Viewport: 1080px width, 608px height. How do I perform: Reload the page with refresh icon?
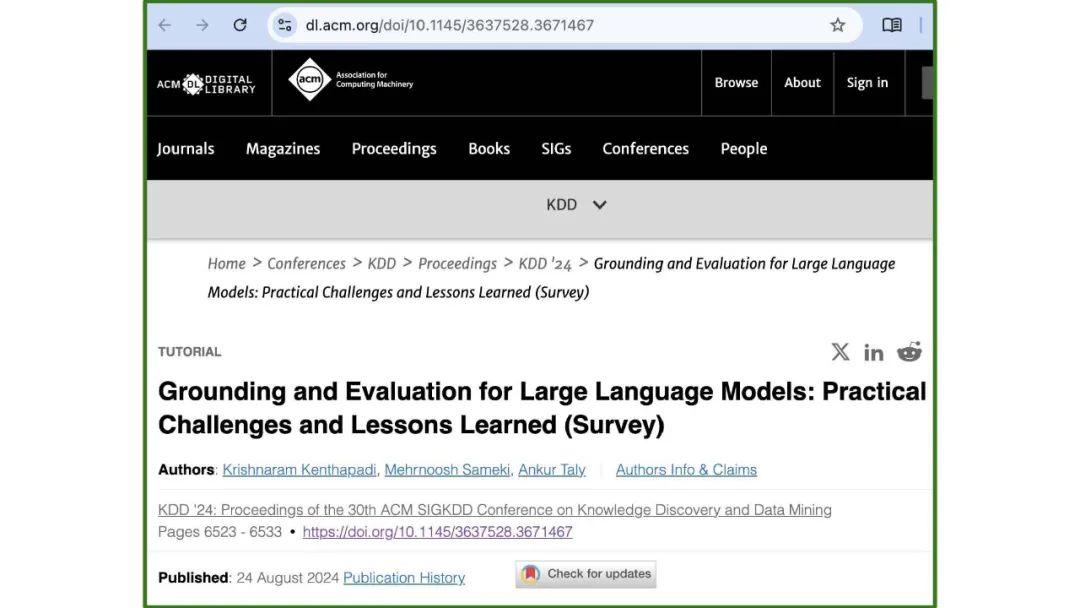[x=240, y=25]
